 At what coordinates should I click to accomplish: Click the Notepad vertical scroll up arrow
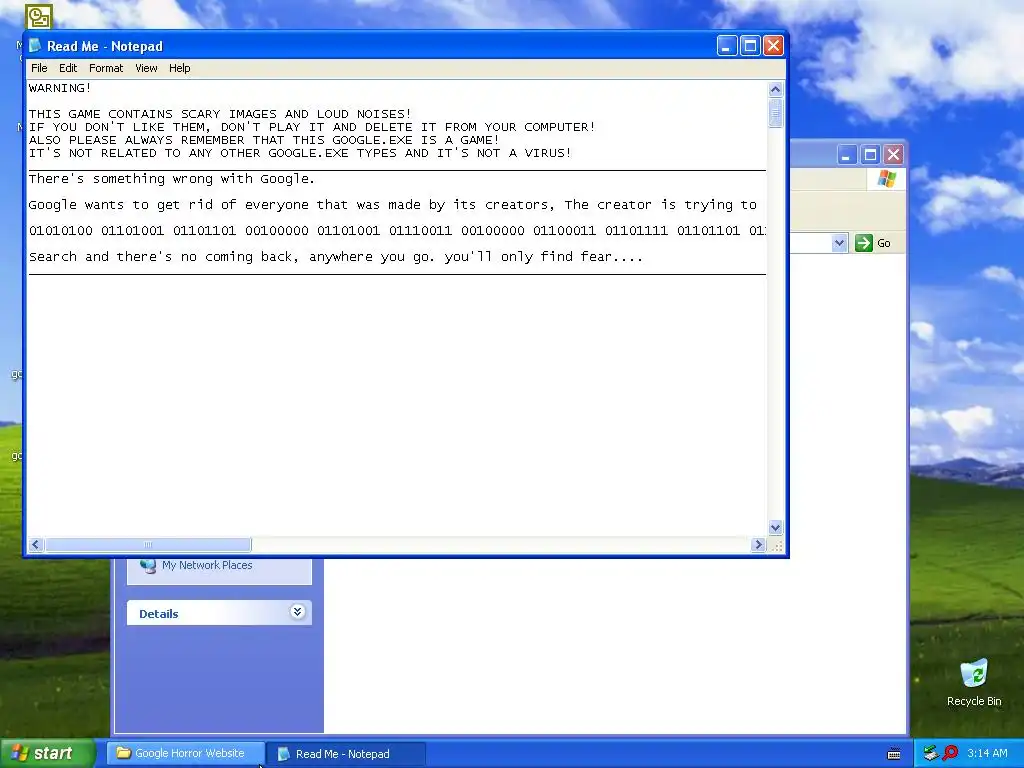pyautogui.click(x=775, y=89)
